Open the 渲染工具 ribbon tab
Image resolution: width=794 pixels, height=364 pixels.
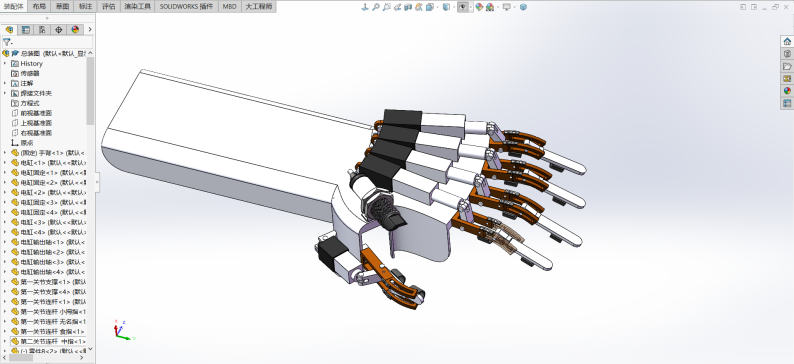pyautogui.click(x=138, y=7)
